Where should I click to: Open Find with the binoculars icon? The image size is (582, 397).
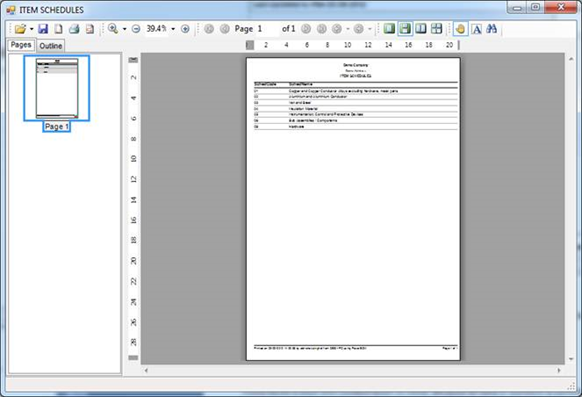tap(491, 29)
